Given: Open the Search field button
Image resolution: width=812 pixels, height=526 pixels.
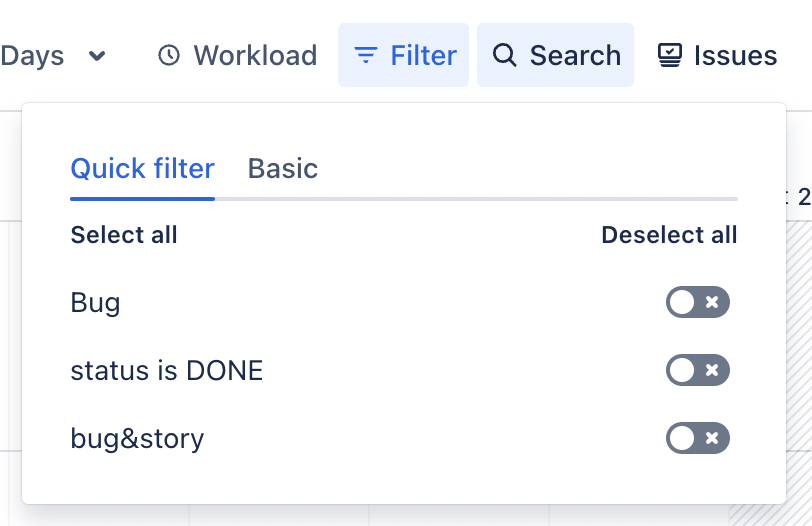Looking at the screenshot, I should 555,55.
